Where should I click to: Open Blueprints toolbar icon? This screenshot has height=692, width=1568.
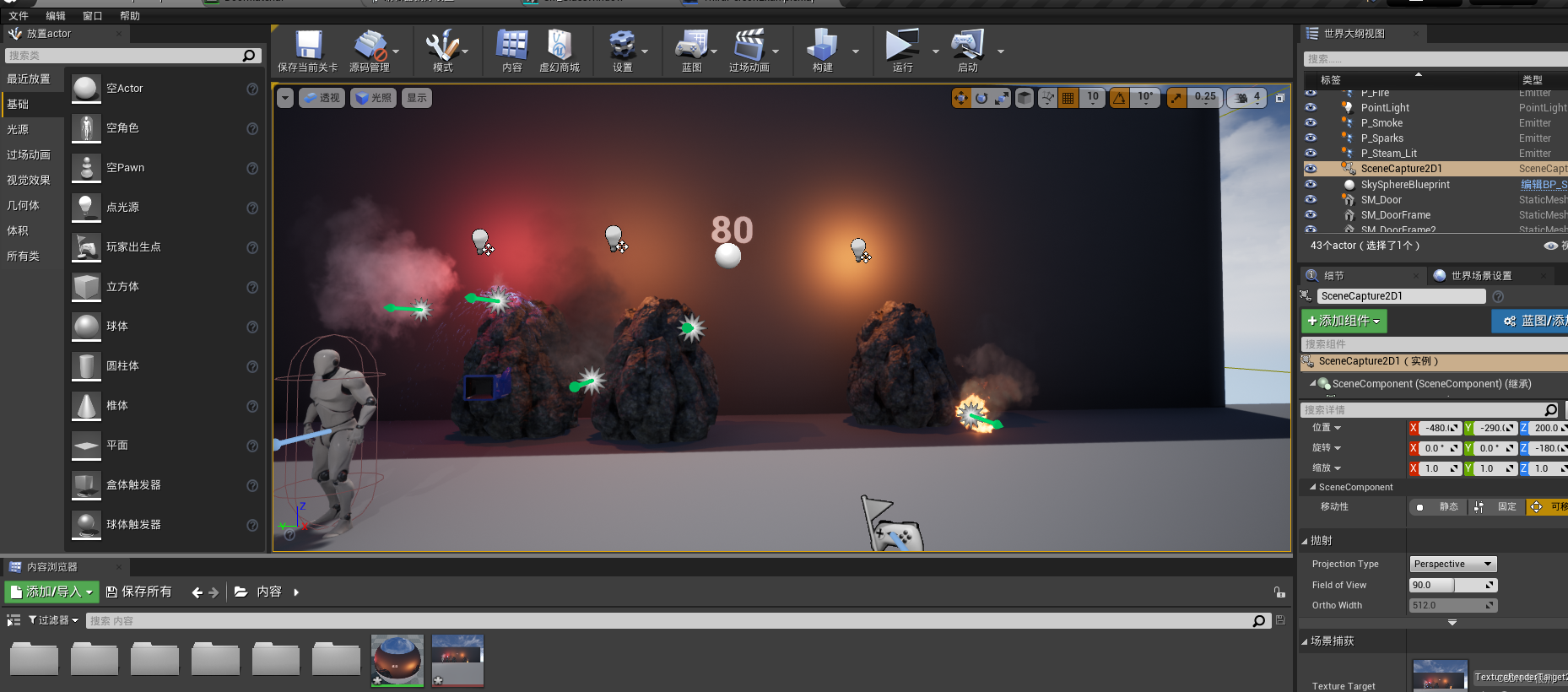(x=692, y=45)
